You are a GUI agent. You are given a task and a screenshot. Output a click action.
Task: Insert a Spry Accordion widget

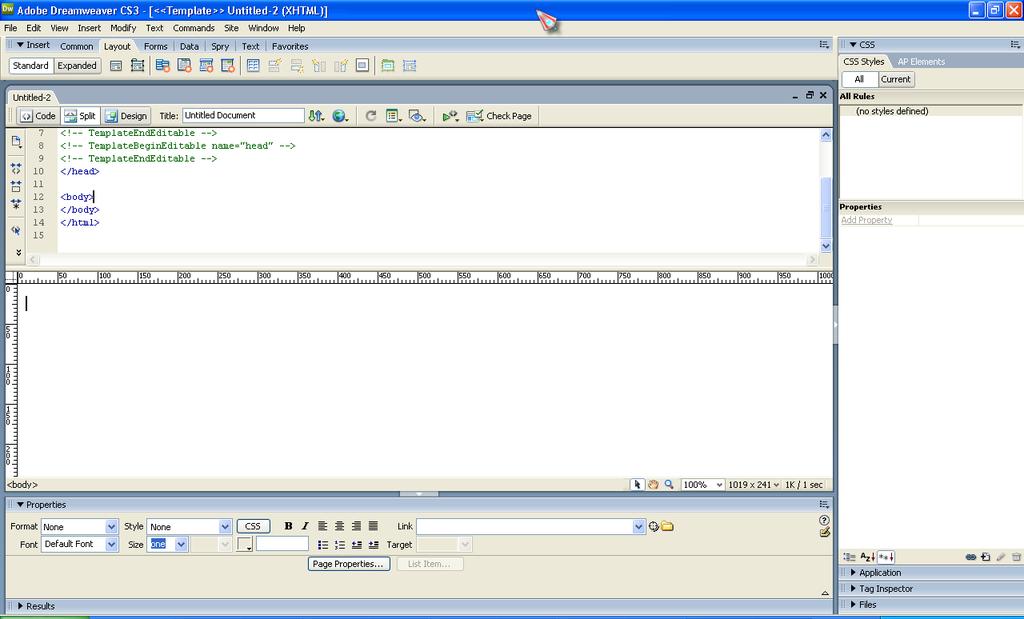[206, 66]
